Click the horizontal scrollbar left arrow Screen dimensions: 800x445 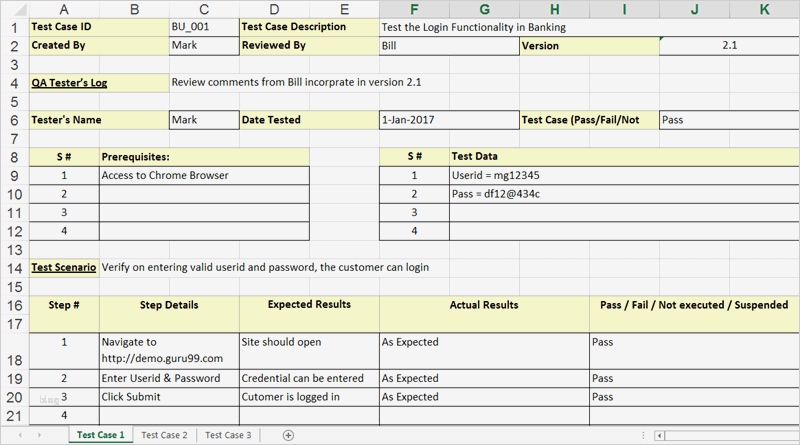(660, 435)
